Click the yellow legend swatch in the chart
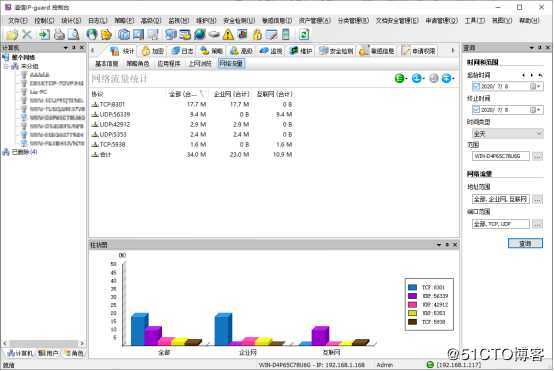 [x=412, y=313]
